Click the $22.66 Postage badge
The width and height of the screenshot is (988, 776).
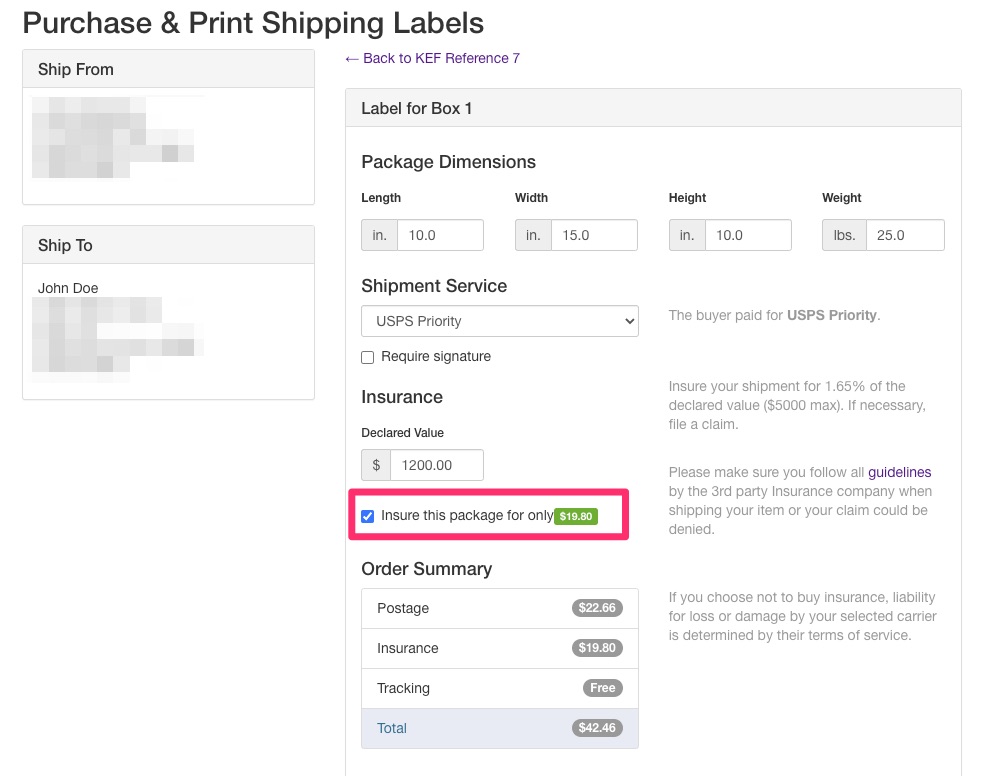[597, 608]
